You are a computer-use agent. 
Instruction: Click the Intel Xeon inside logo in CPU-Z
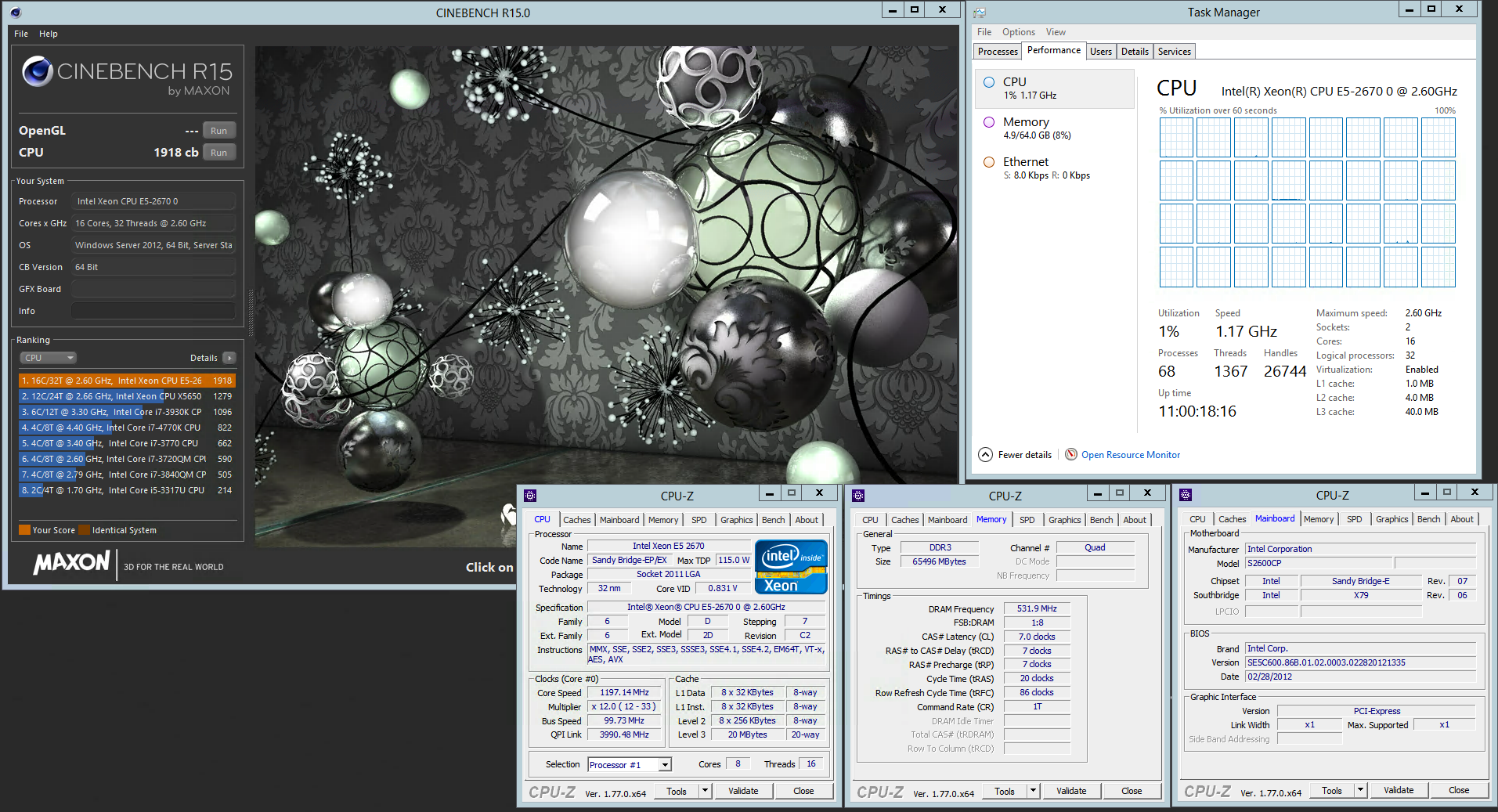(x=791, y=566)
